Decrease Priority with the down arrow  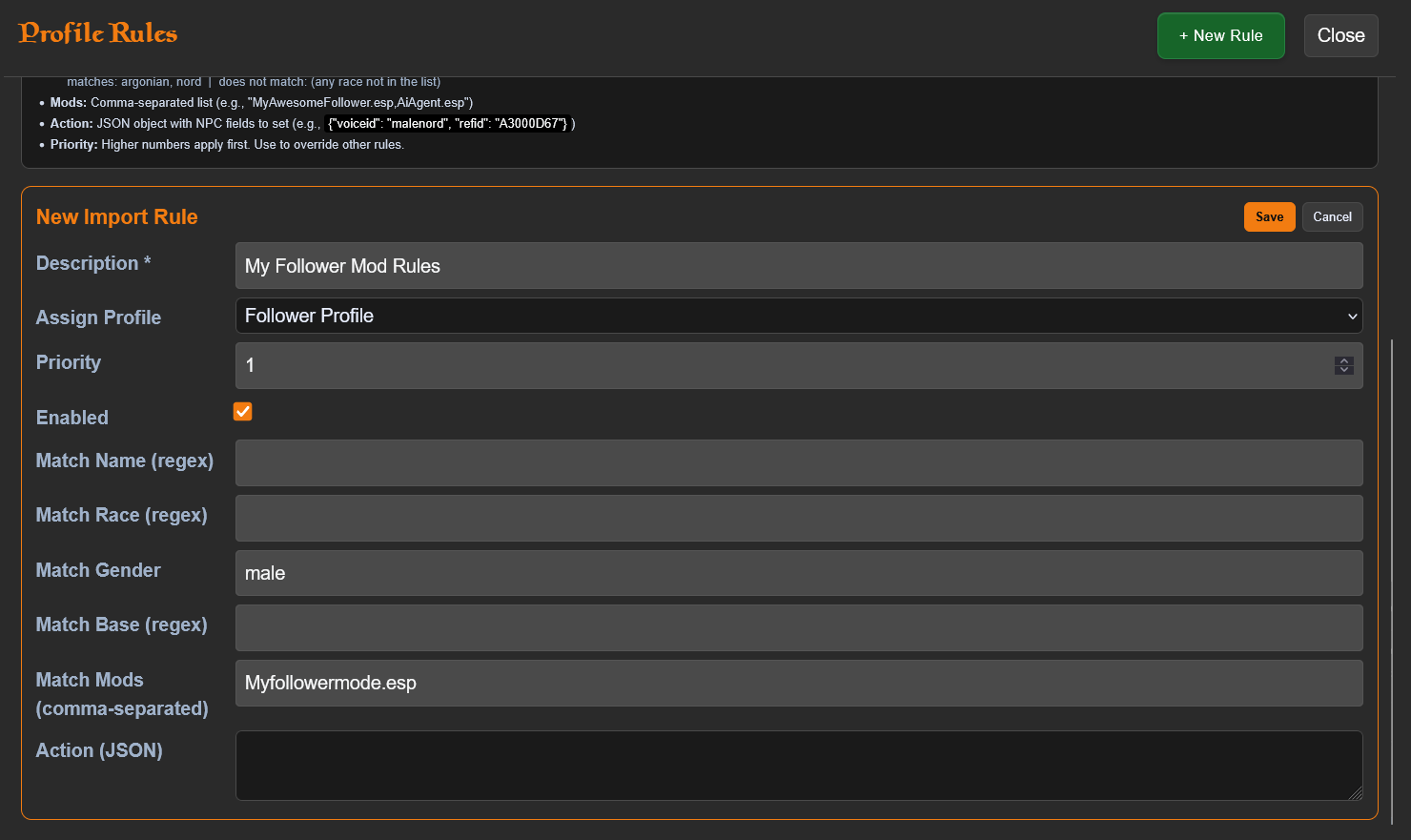(x=1344, y=370)
